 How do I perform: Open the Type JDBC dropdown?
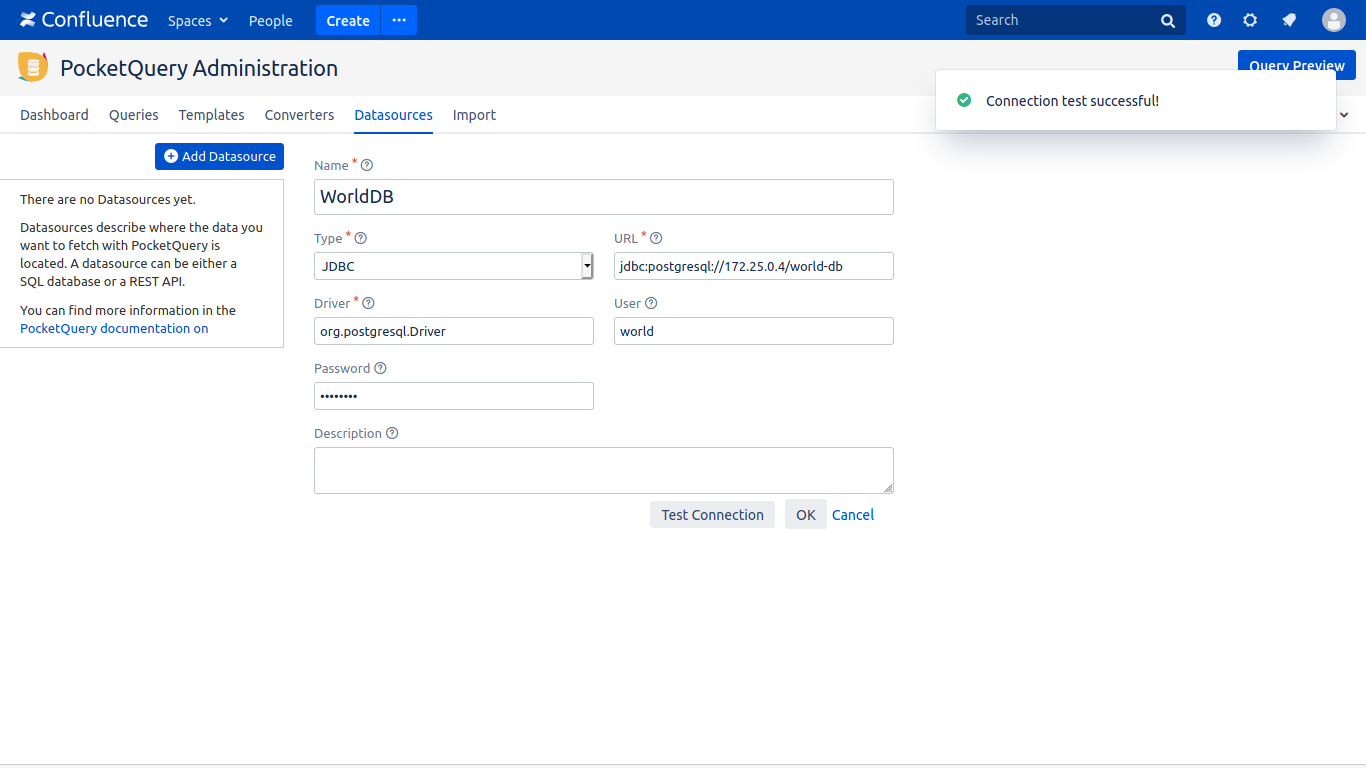[x=454, y=266]
